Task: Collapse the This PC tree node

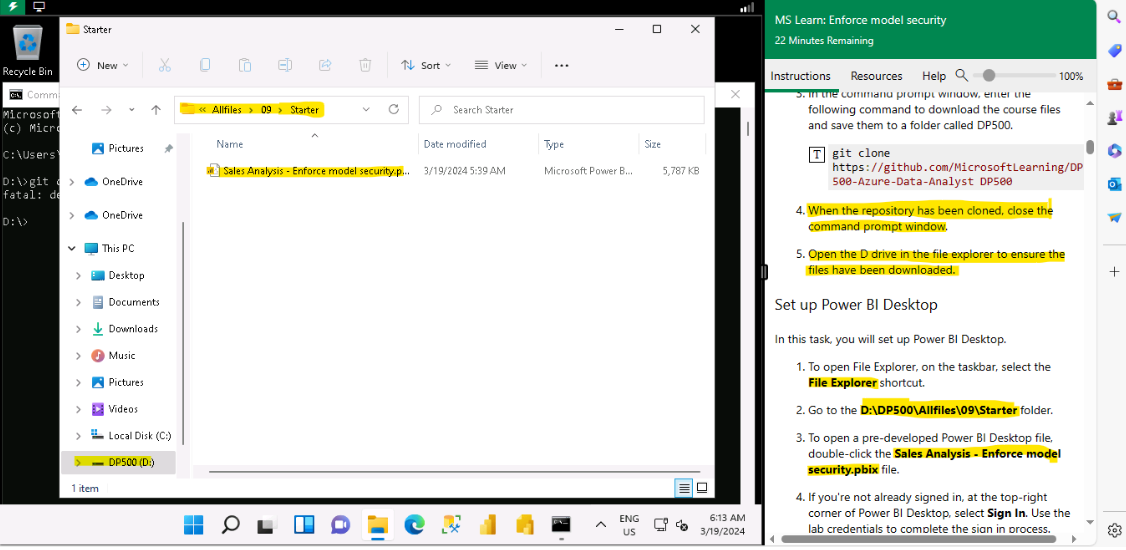Action: [x=72, y=248]
